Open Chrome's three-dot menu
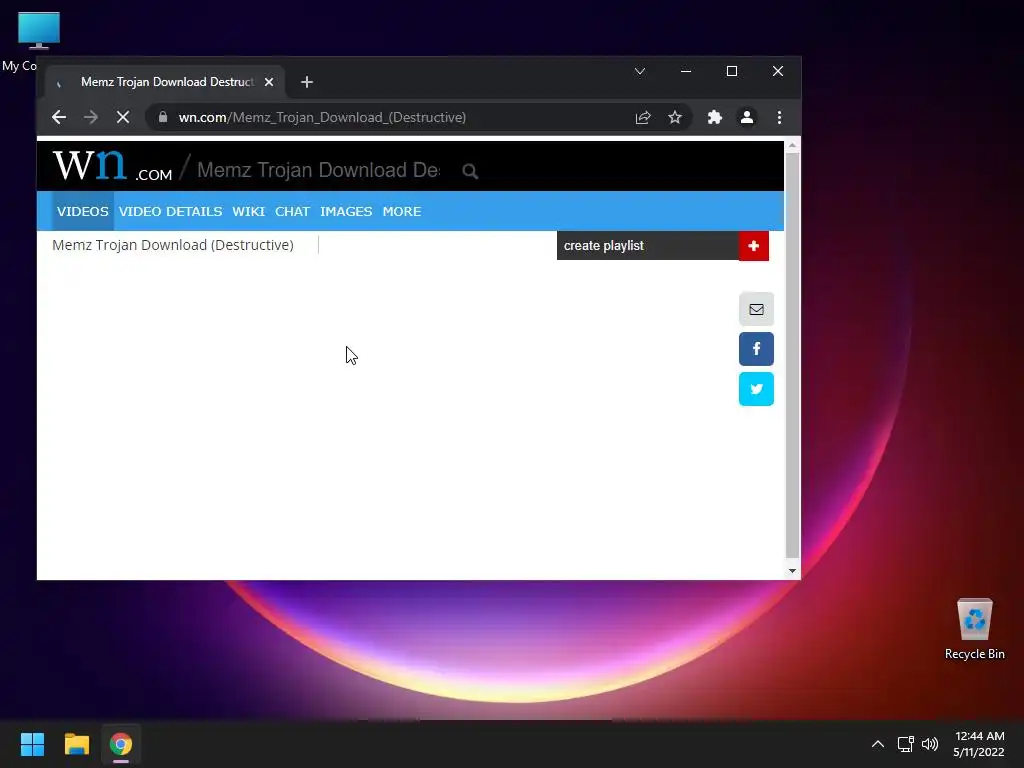The image size is (1024, 768). click(779, 118)
